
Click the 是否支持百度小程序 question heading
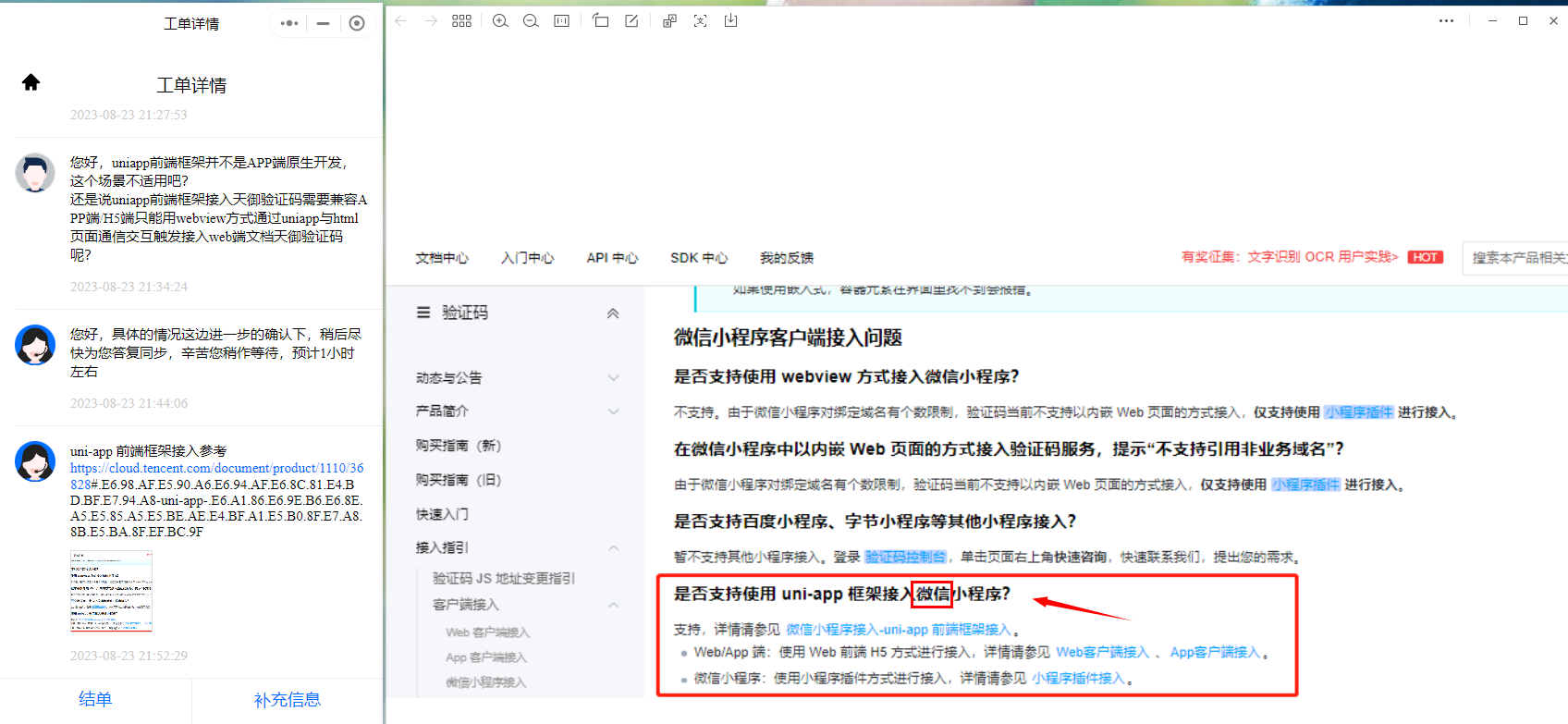point(875,522)
